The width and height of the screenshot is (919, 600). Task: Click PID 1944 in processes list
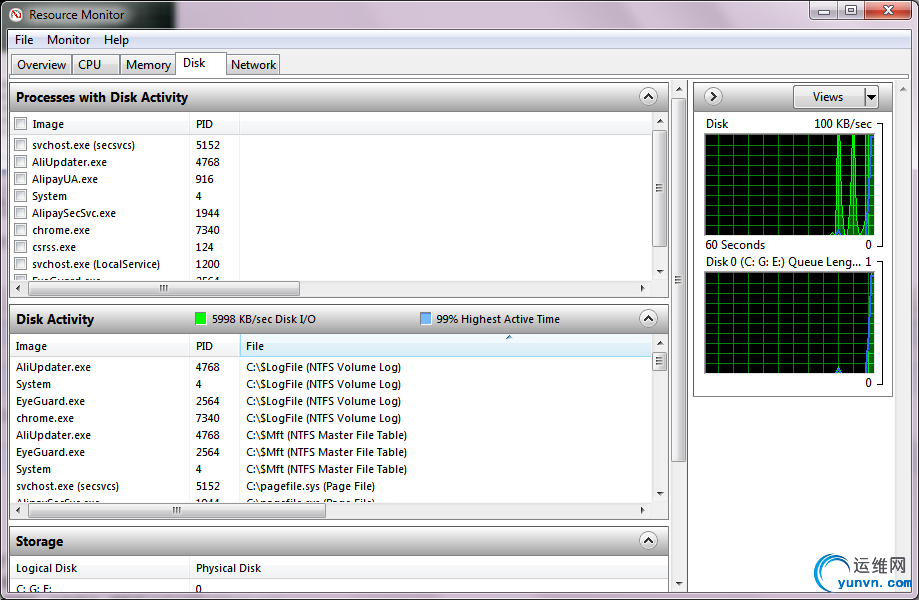(207, 213)
